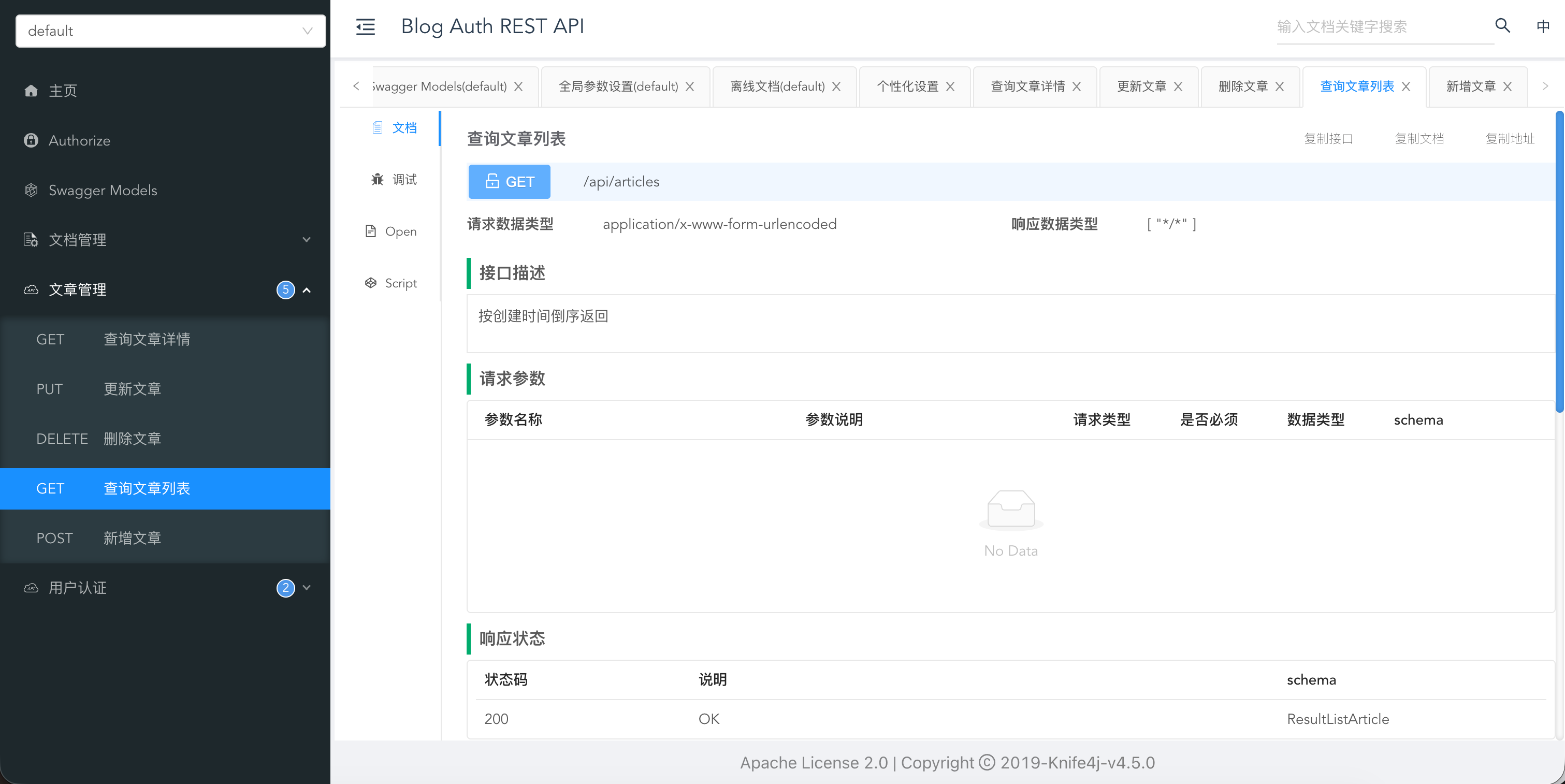Viewport: 1565px width, 784px height.
Task: Close the 删除文章 tab
Action: [x=1280, y=87]
